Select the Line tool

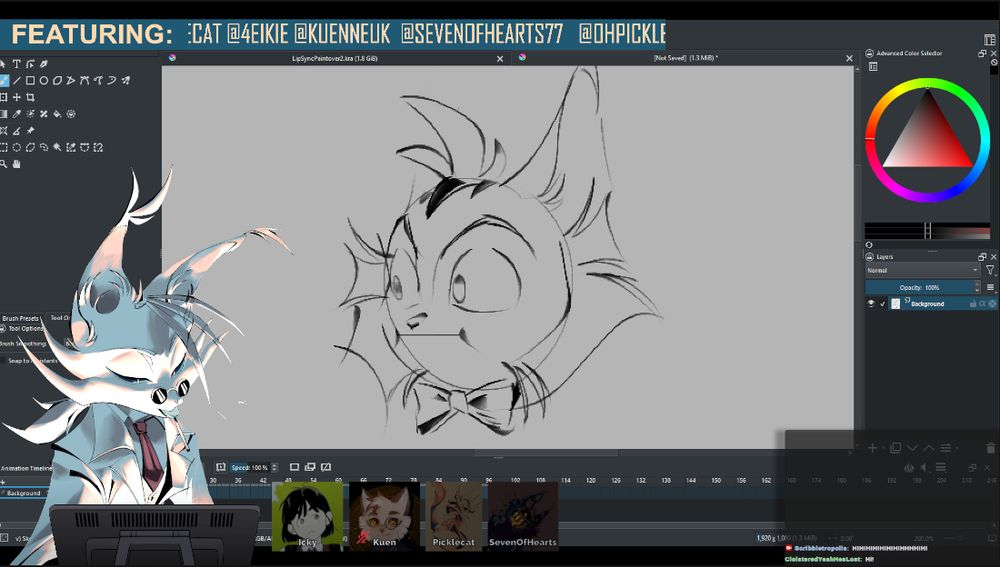point(17,80)
